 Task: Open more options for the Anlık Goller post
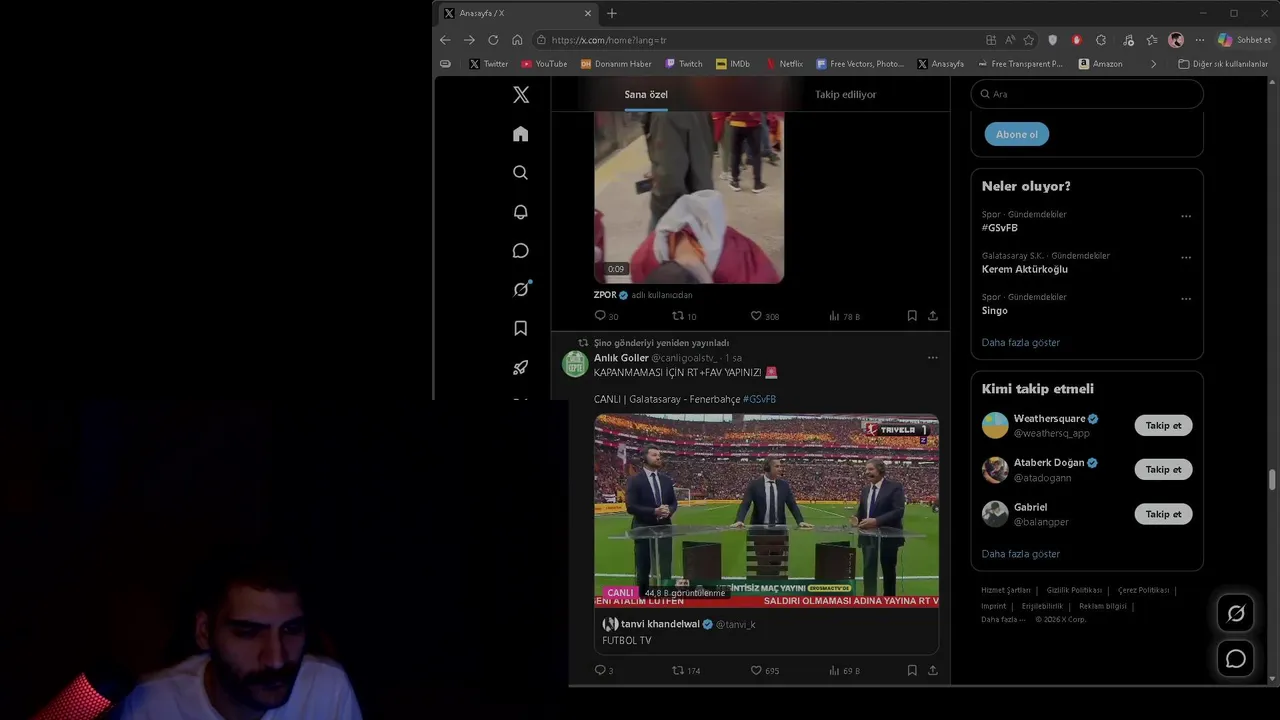(932, 358)
